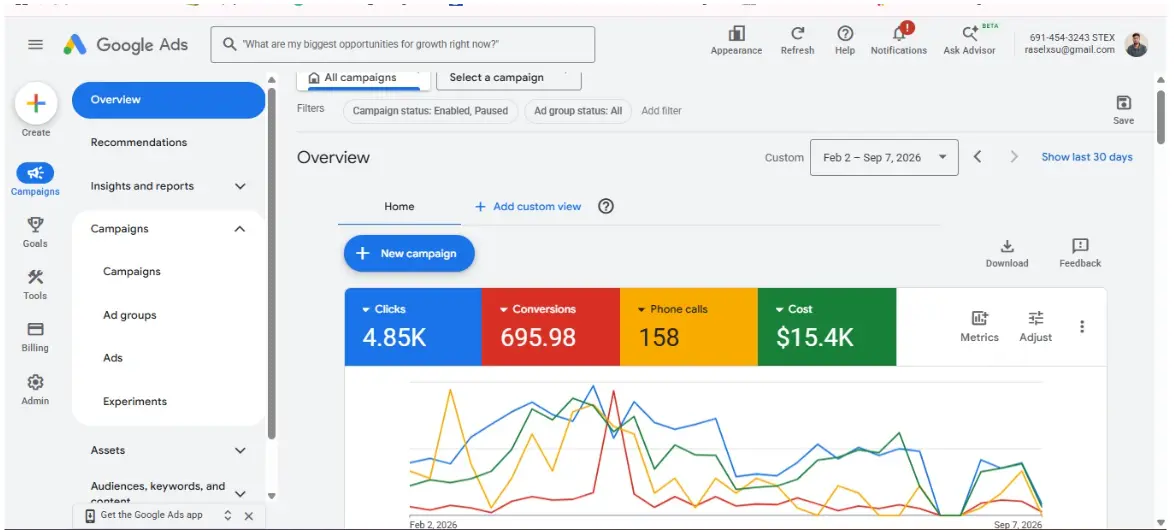The width and height of the screenshot is (1174, 530).
Task: Change the Cost metric dropdown
Action: [x=794, y=309]
